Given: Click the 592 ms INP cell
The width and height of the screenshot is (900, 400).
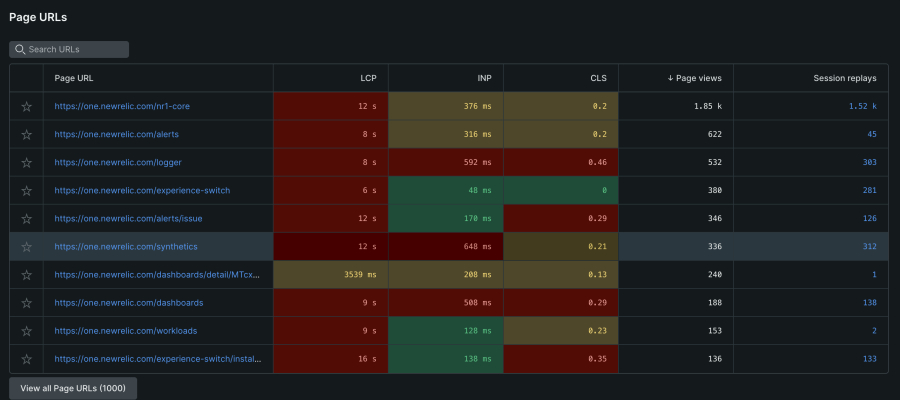Looking at the screenshot, I should coord(446,162).
